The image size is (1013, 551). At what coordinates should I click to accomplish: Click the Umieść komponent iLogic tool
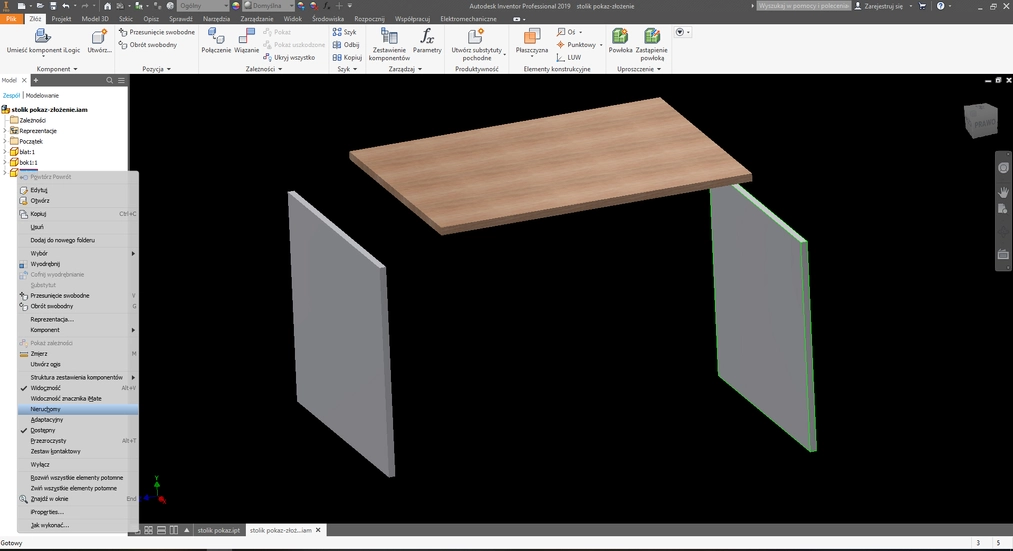point(43,42)
